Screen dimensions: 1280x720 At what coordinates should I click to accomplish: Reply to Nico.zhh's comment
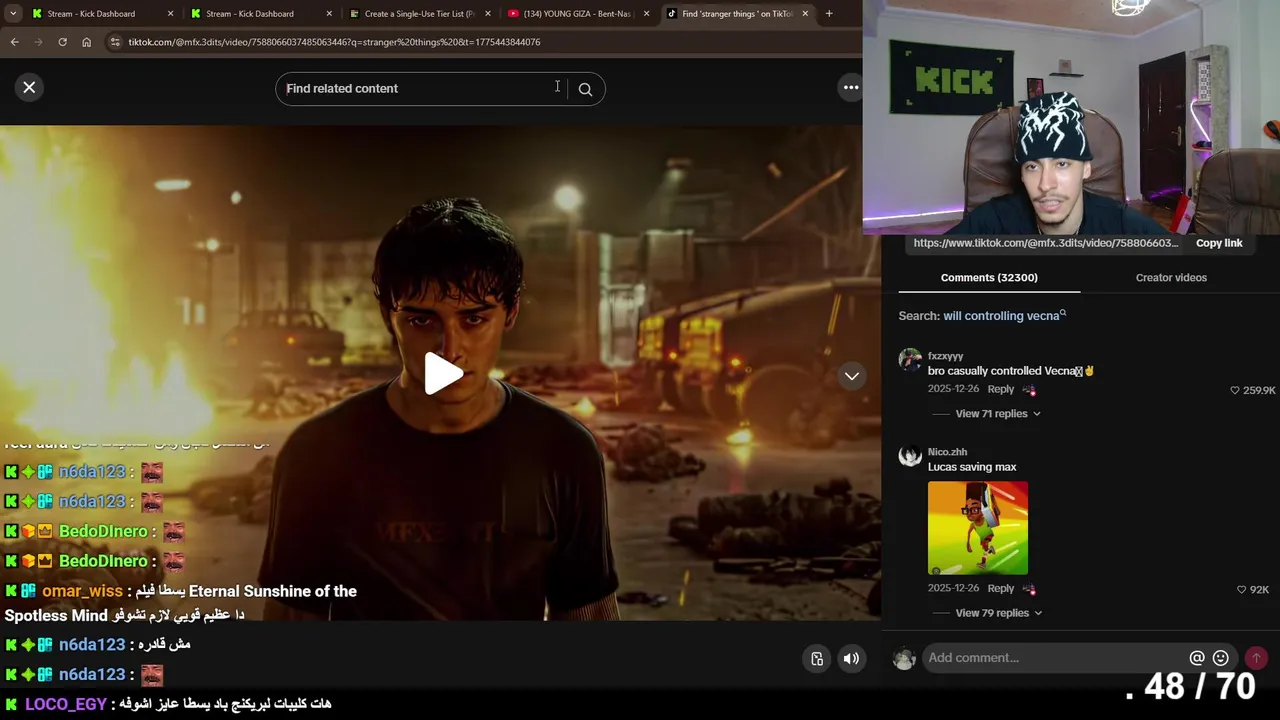click(1000, 588)
